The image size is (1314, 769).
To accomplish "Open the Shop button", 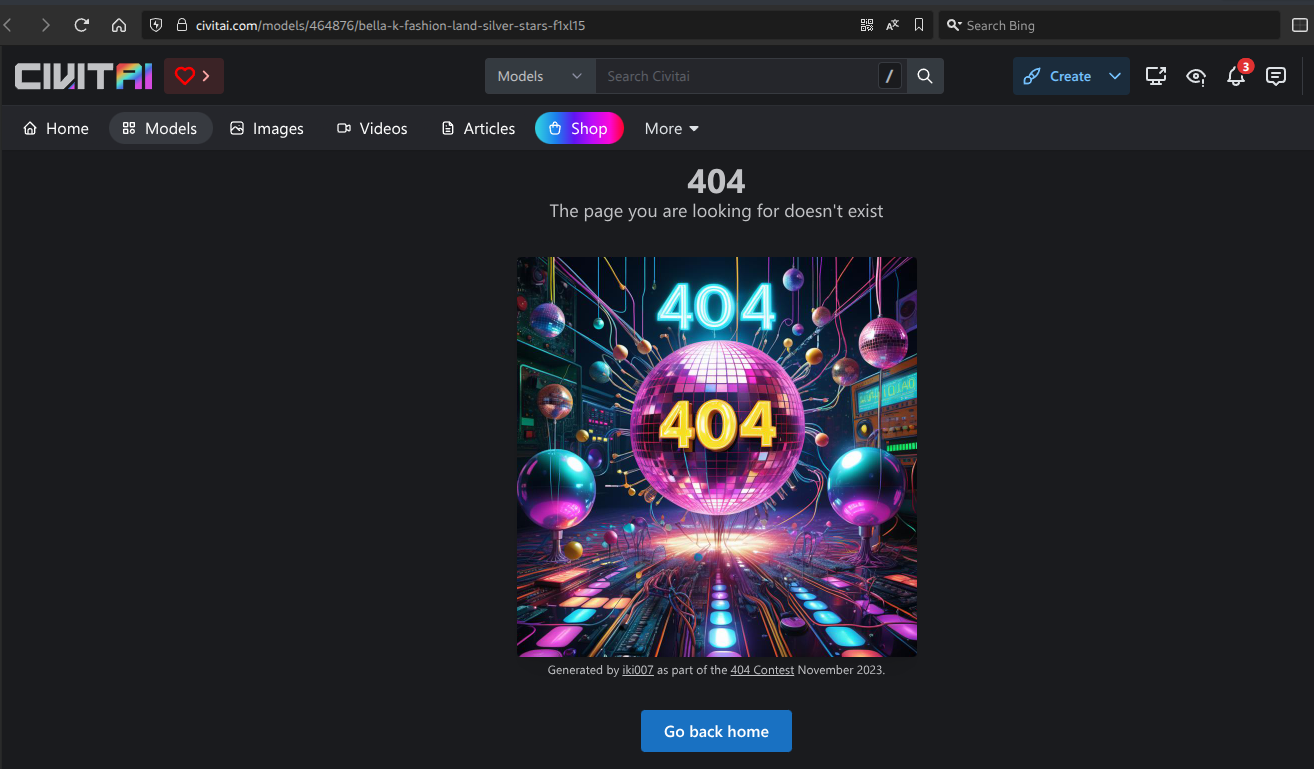I will [579, 128].
